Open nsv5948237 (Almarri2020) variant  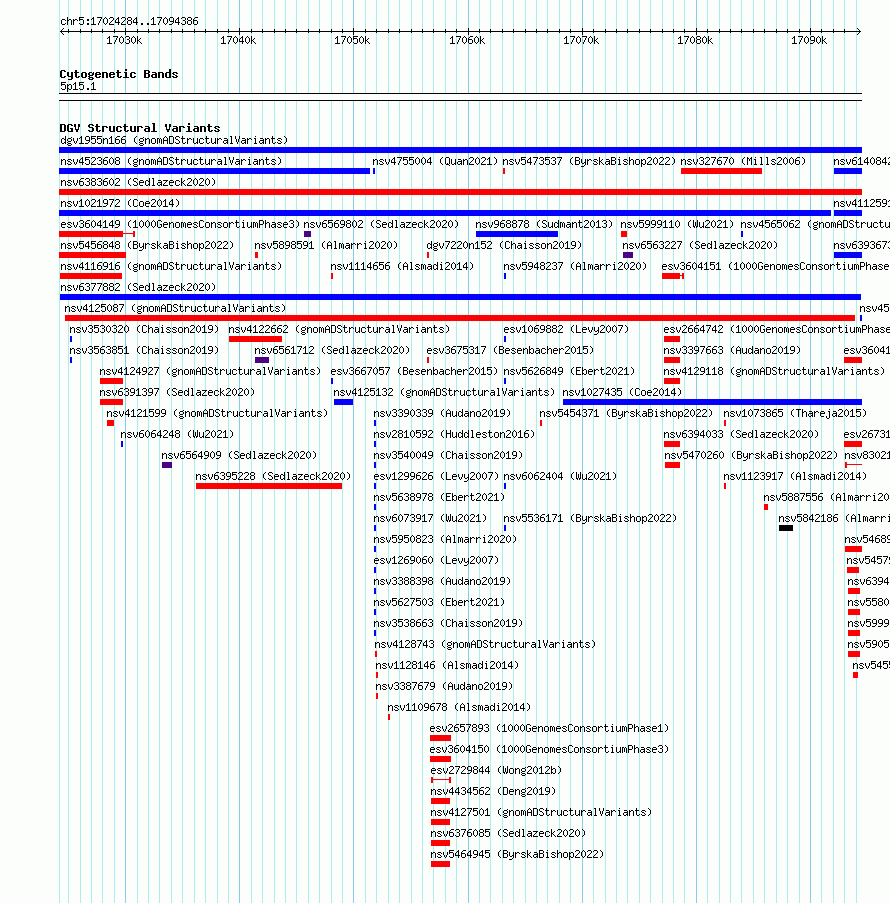(x=575, y=267)
